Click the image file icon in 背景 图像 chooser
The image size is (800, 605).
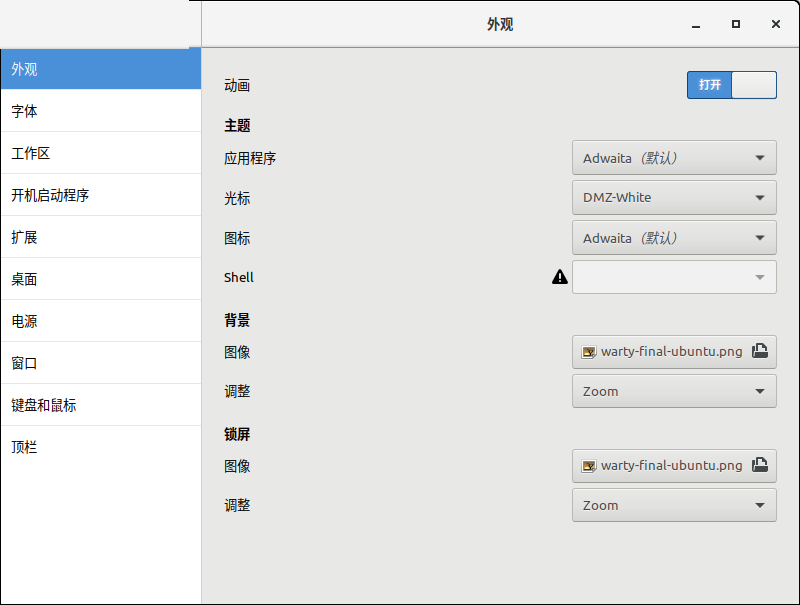(590, 352)
